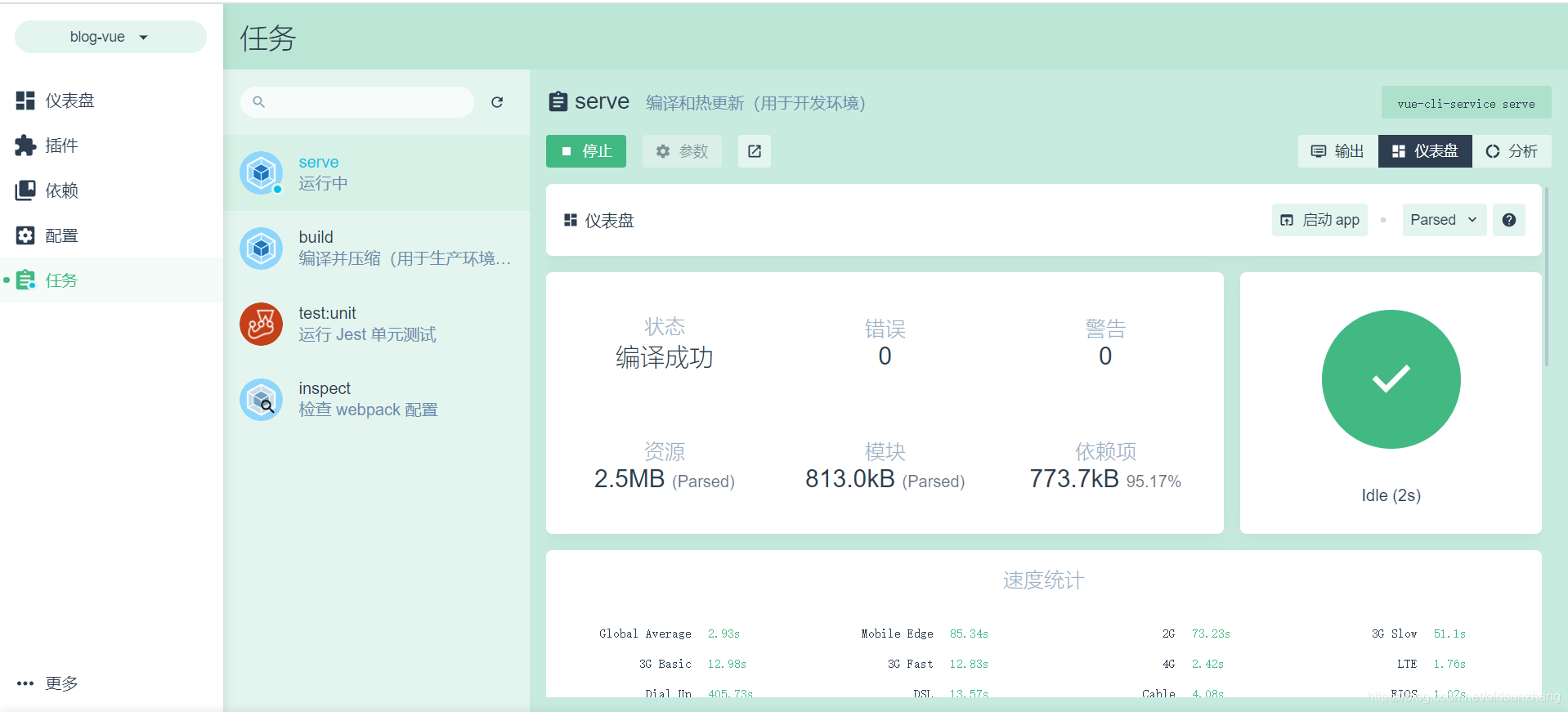Click the red Jest icon for test:unit
1568x712 pixels.
click(x=262, y=324)
